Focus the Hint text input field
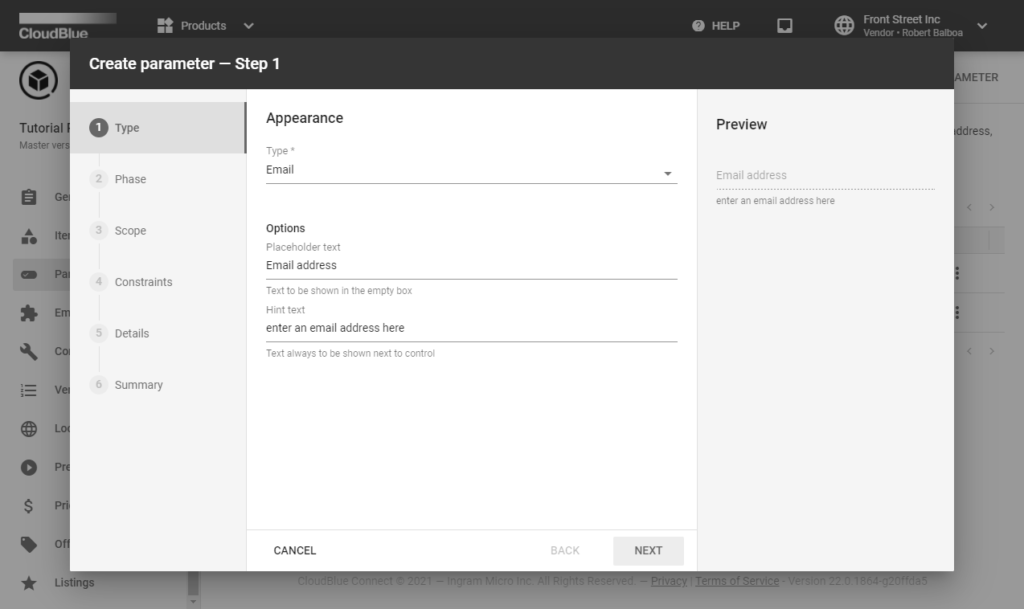 tap(470, 328)
